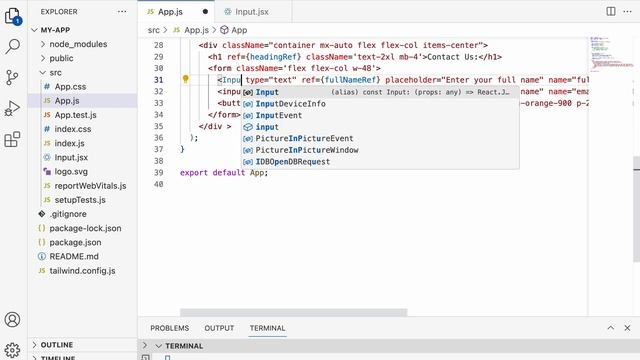Open Explorer more actions ellipsis

pos(122,11)
